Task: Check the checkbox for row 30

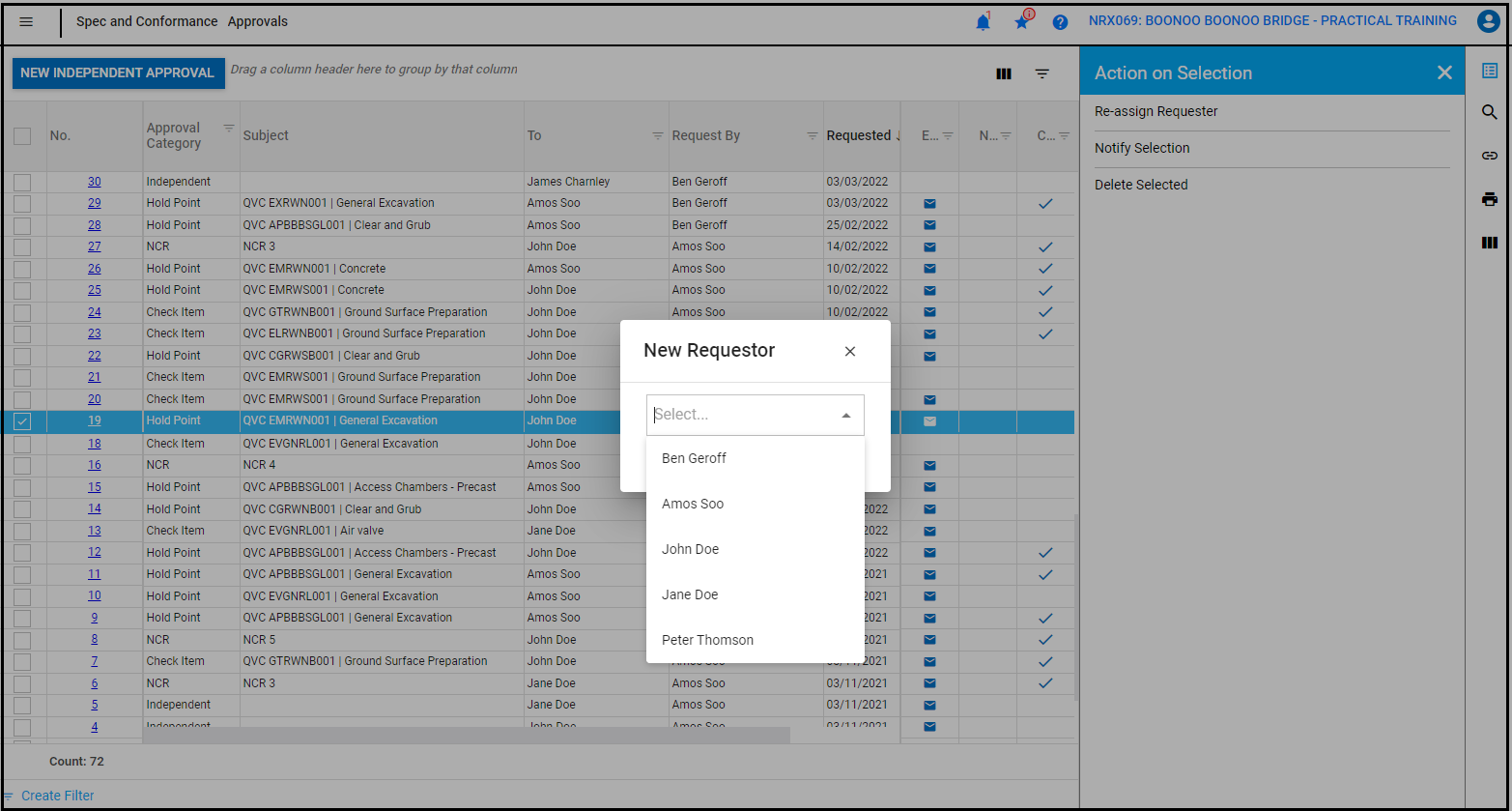Action: click(22, 182)
